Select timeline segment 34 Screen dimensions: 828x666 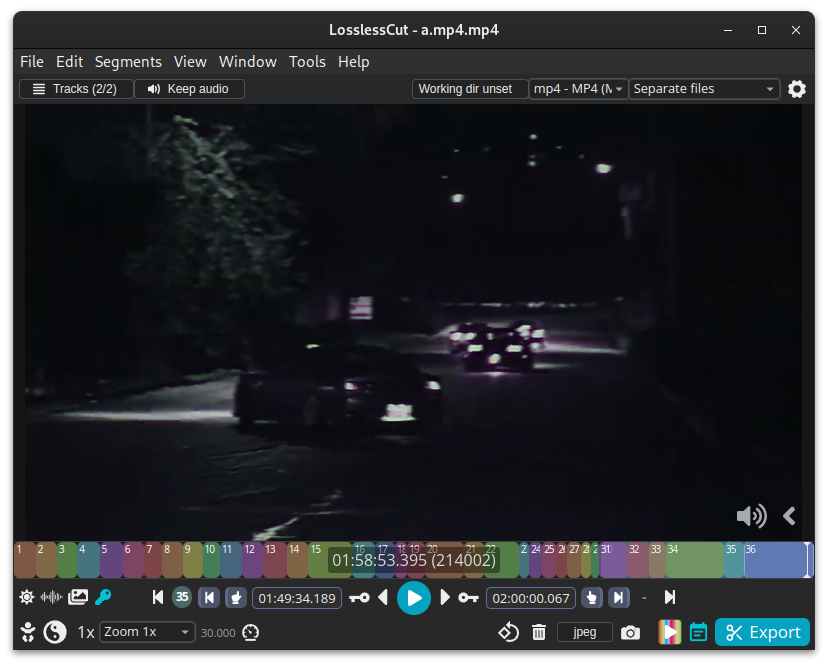pyautogui.click(x=694, y=560)
